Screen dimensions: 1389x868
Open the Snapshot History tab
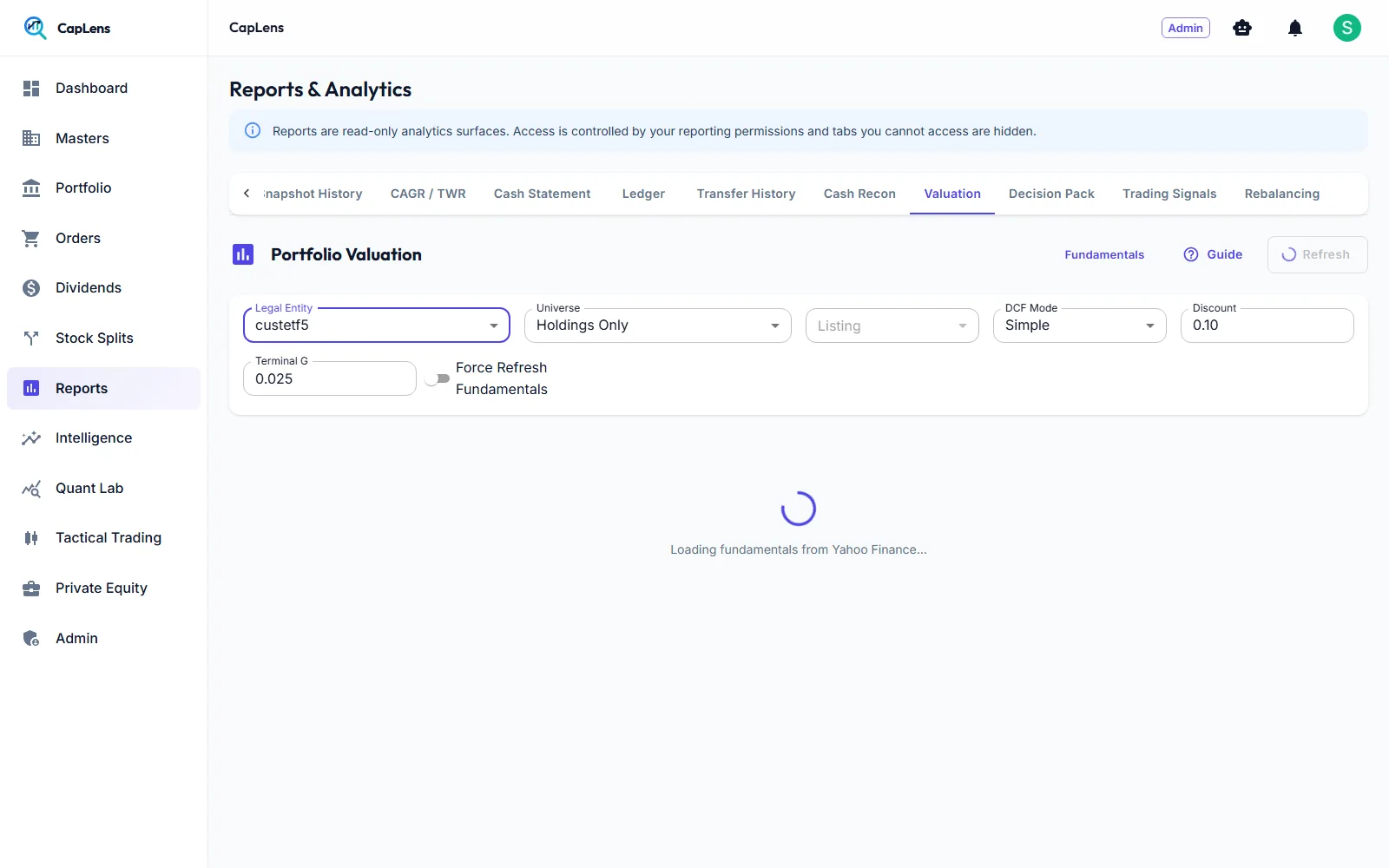point(313,194)
